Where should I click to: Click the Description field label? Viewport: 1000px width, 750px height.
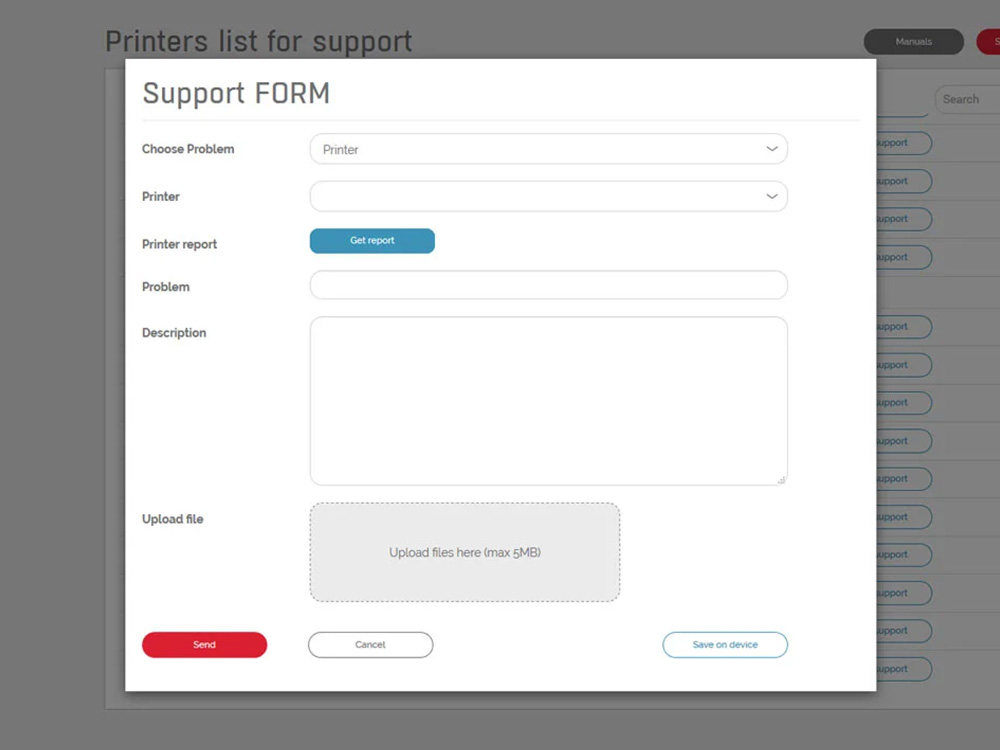click(x=174, y=333)
